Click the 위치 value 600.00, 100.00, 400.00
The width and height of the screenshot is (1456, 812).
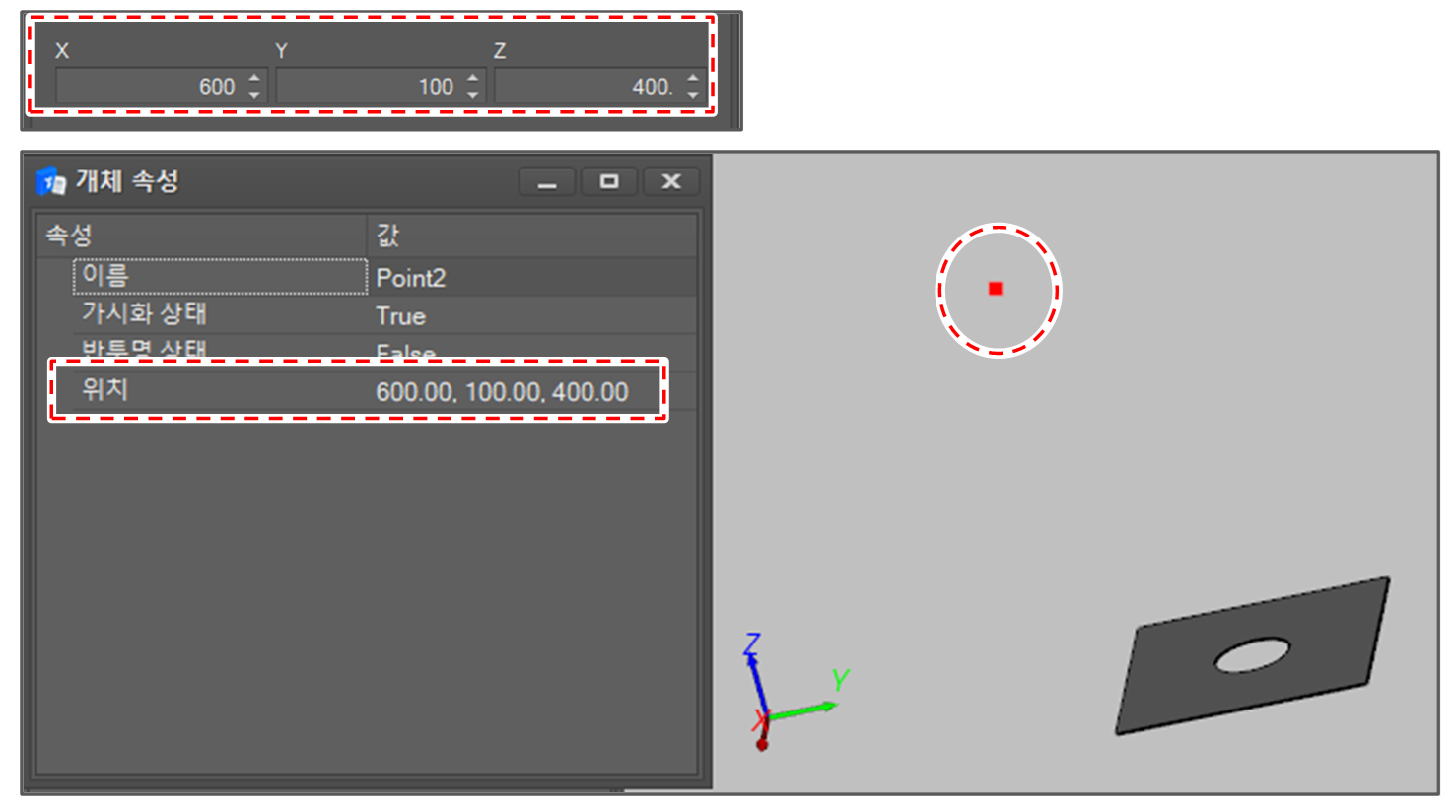tap(502, 392)
